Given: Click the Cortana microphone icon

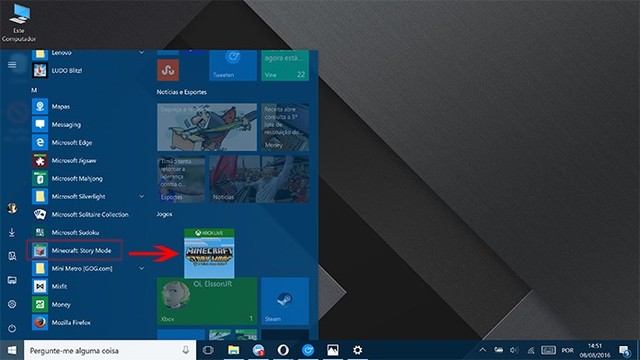Looking at the screenshot, I should (186, 350).
